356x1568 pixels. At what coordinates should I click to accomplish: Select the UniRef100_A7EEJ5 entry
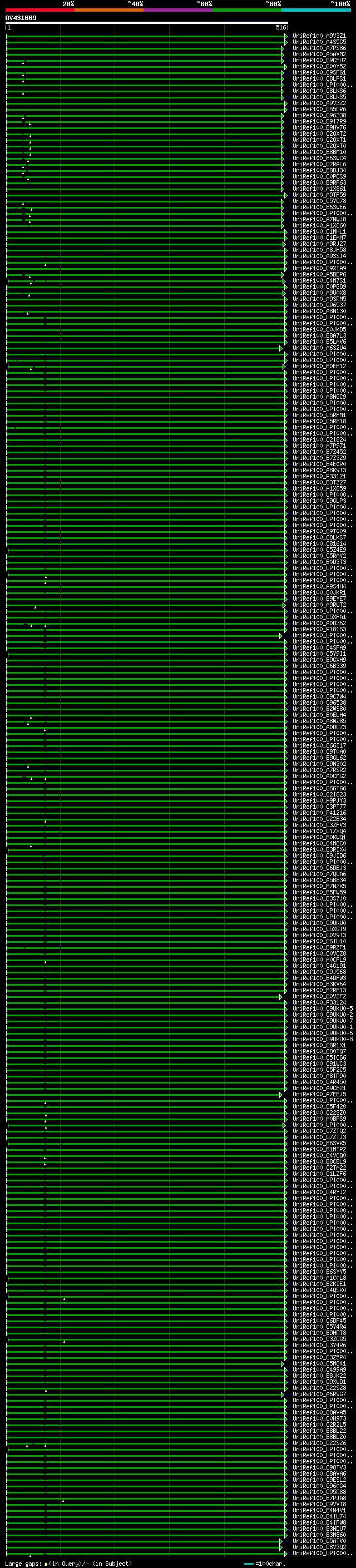click(319, 1095)
